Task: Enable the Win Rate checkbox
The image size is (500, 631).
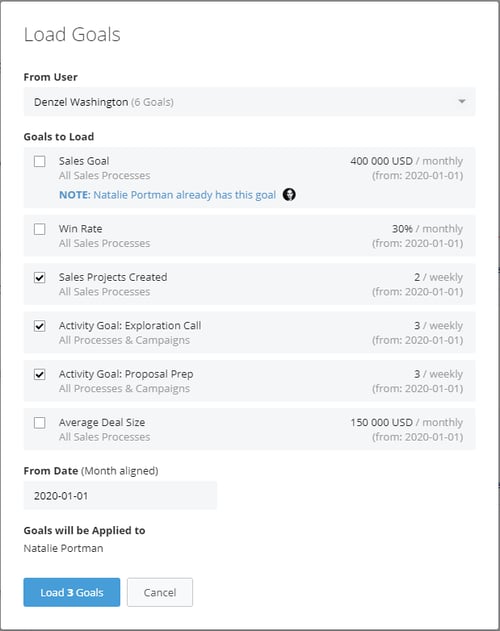Action: 39,229
